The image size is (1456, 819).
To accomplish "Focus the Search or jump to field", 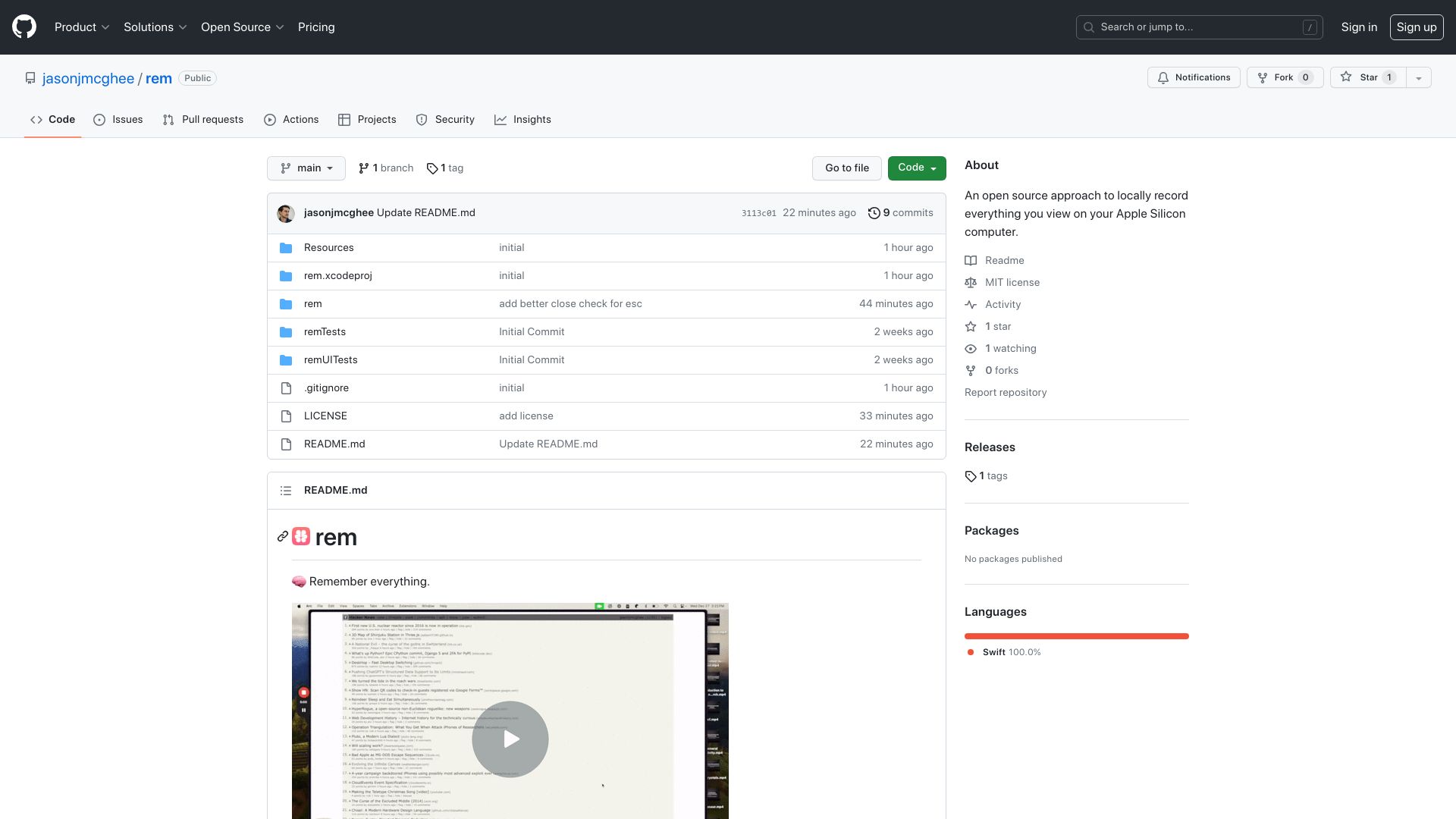I will point(1199,27).
